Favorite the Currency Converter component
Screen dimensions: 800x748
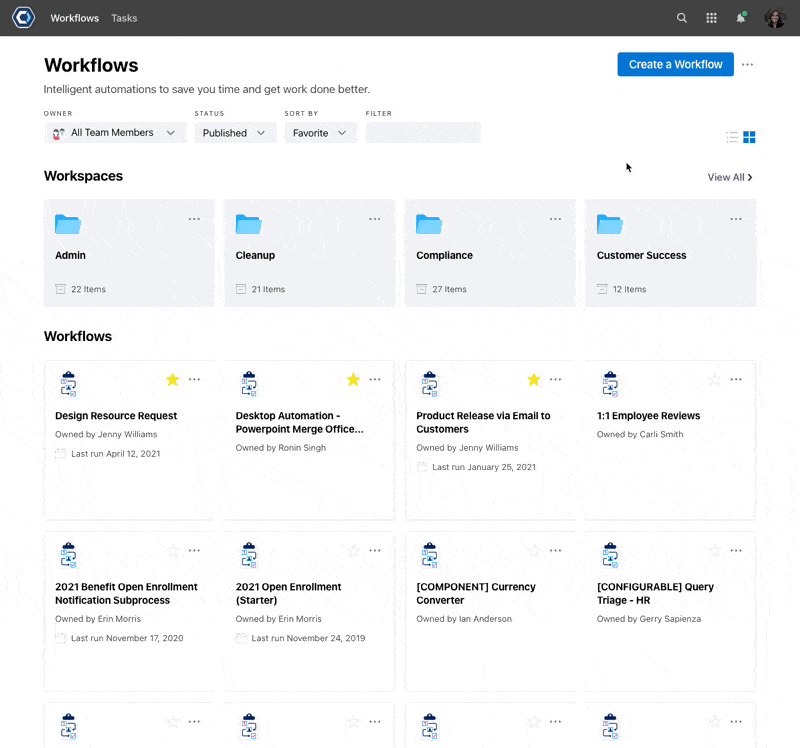tap(534, 551)
